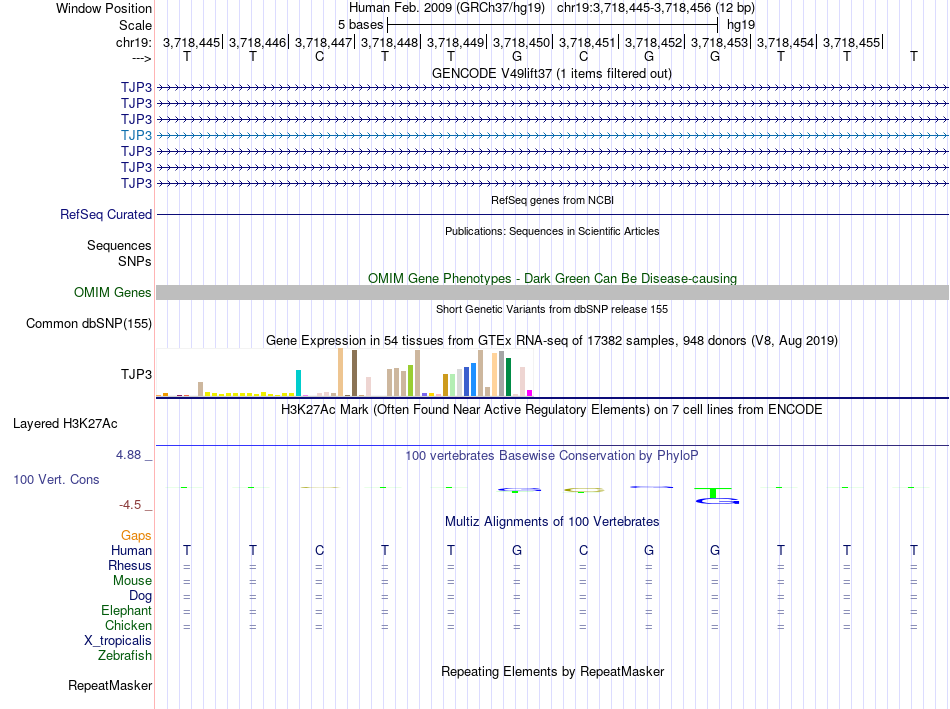Image resolution: width=950 pixels, height=709 pixels.
Task: Click the gray OMIM Genes track bar
Action: coord(552,293)
